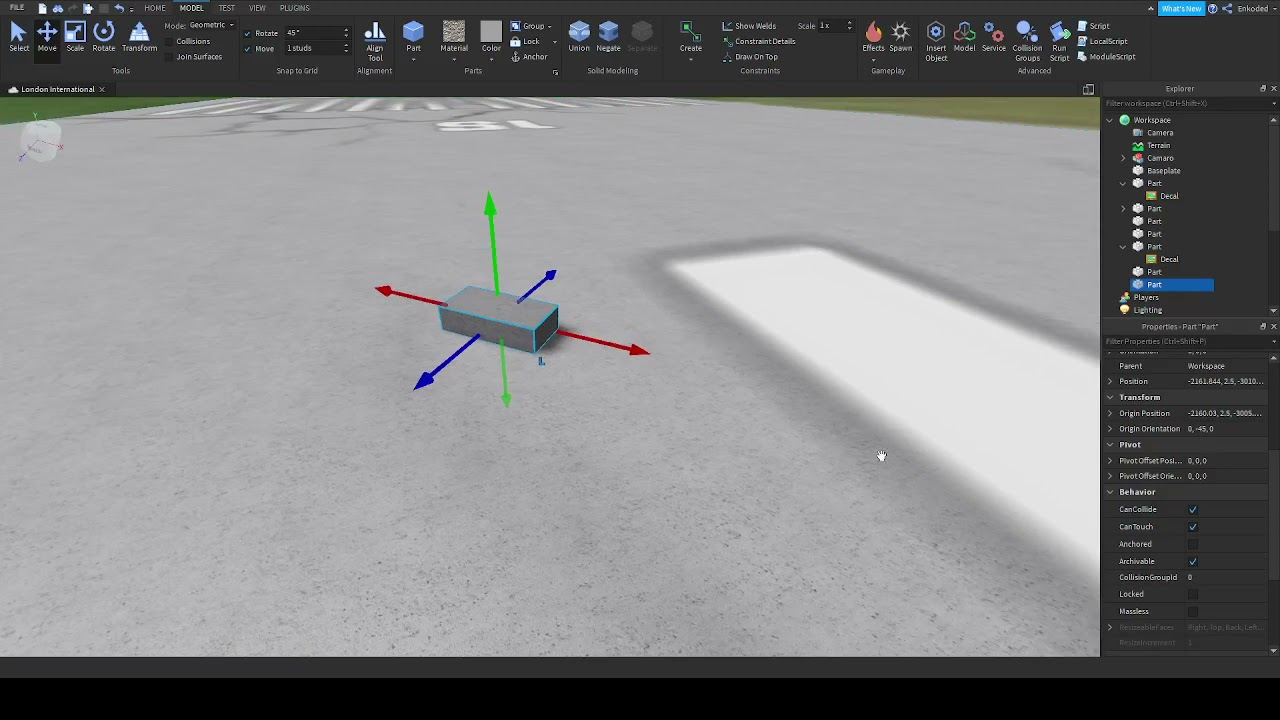Collapse the Transform properties section
This screenshot has width=1280, height=720.
click(1110, 397)
